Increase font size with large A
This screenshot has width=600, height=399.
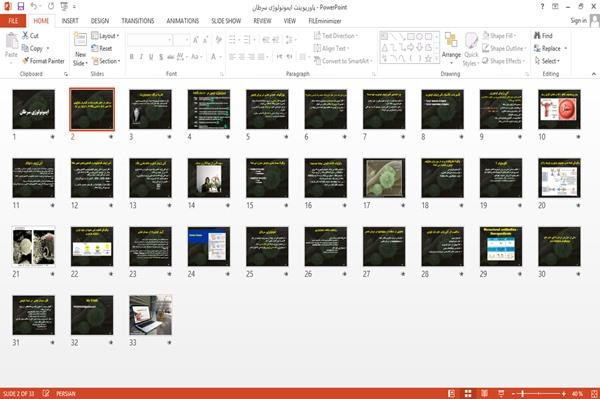pos(196,40)
